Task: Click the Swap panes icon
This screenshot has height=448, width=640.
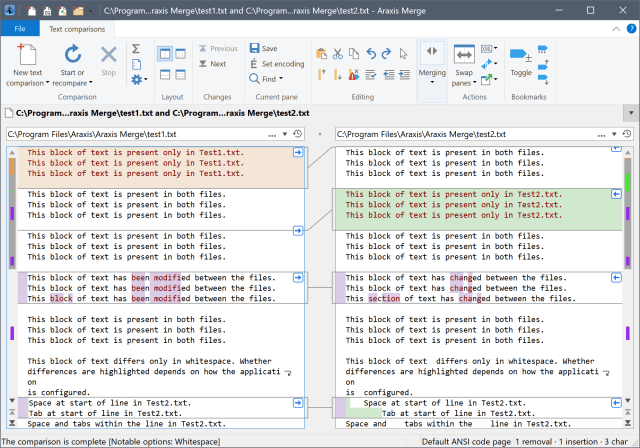Action: (x=464, y=55)
